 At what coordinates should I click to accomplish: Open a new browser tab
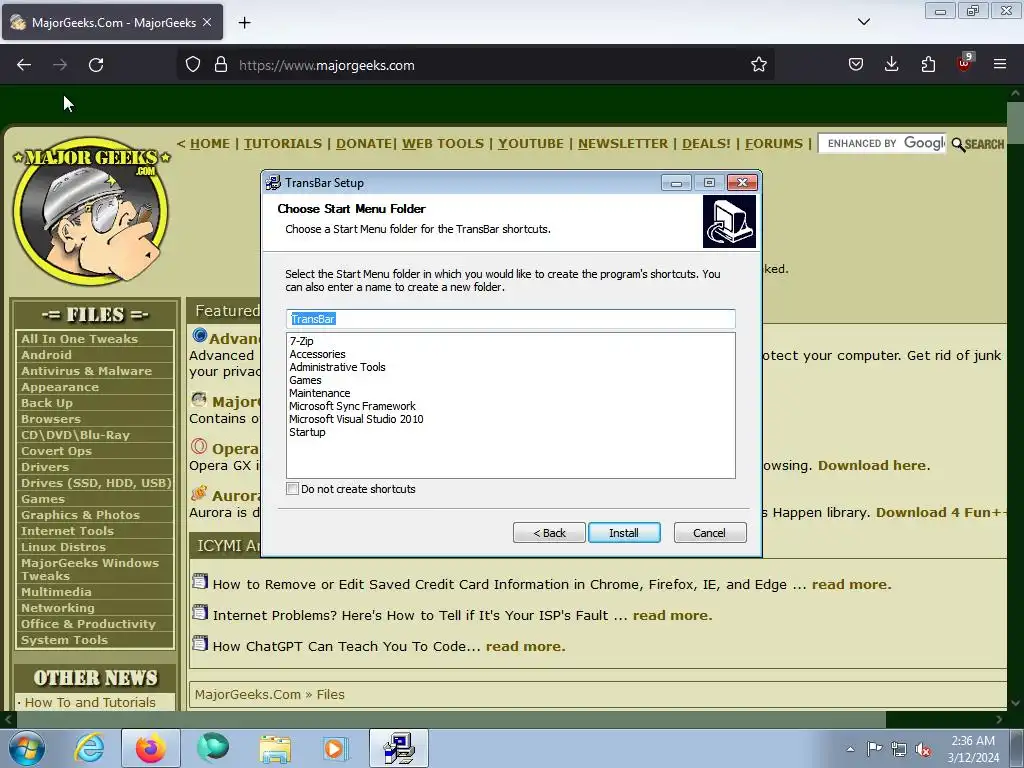click(x=244, y=23)
